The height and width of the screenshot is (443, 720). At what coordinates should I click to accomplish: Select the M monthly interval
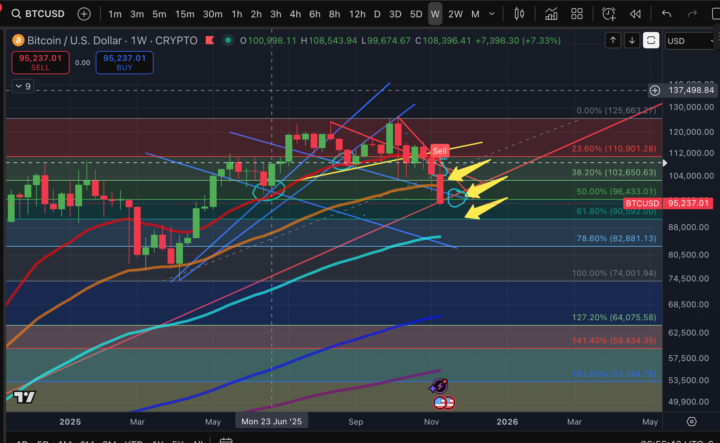click(x=475, y=14)
